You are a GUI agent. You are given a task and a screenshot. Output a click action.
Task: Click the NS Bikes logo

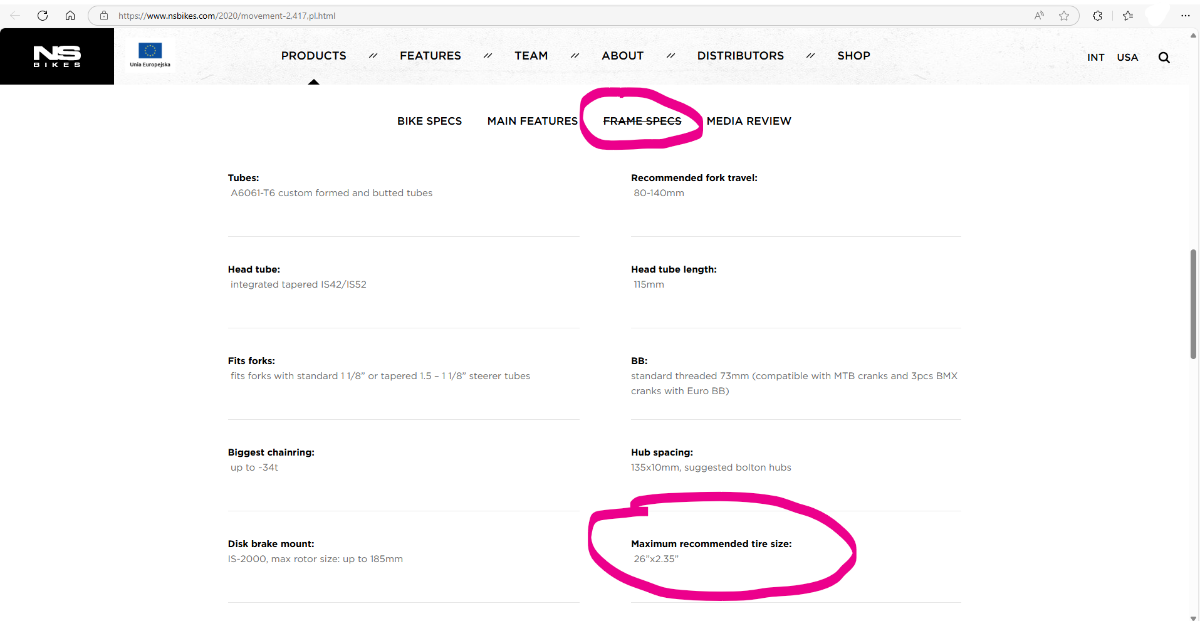(x=57, y=56)
